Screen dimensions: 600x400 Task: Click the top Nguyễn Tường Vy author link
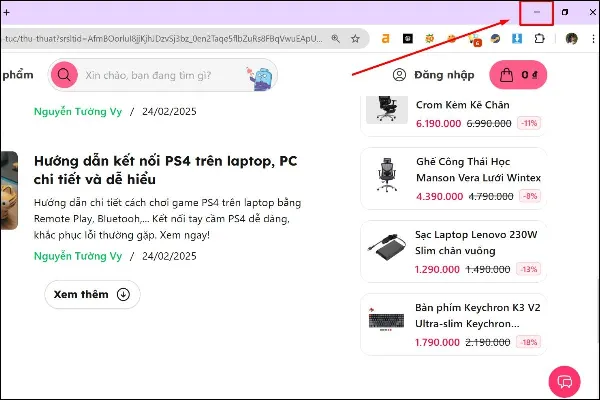point(78,111)
